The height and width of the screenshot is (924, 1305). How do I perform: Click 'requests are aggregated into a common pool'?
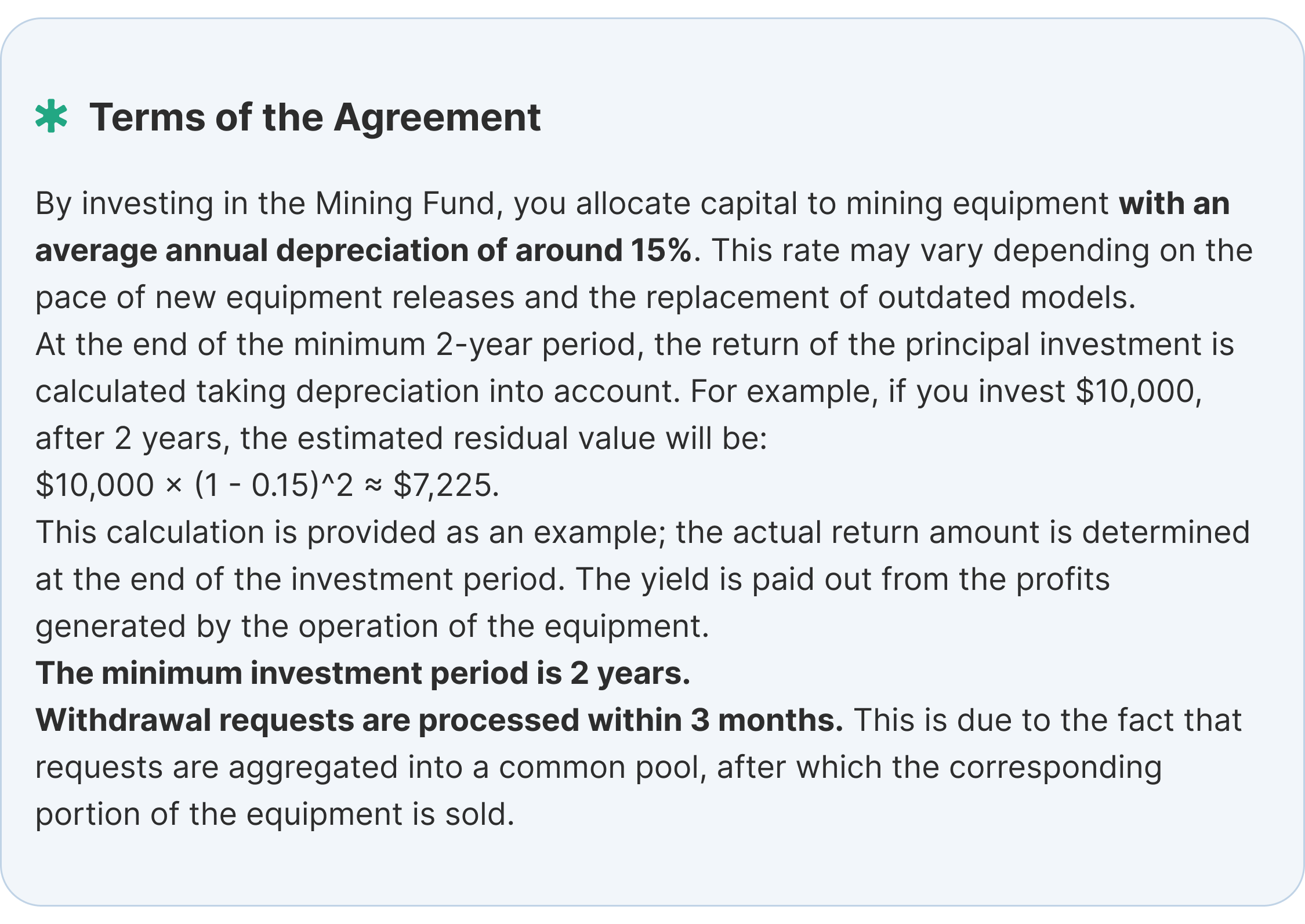[x=371, y=767]
